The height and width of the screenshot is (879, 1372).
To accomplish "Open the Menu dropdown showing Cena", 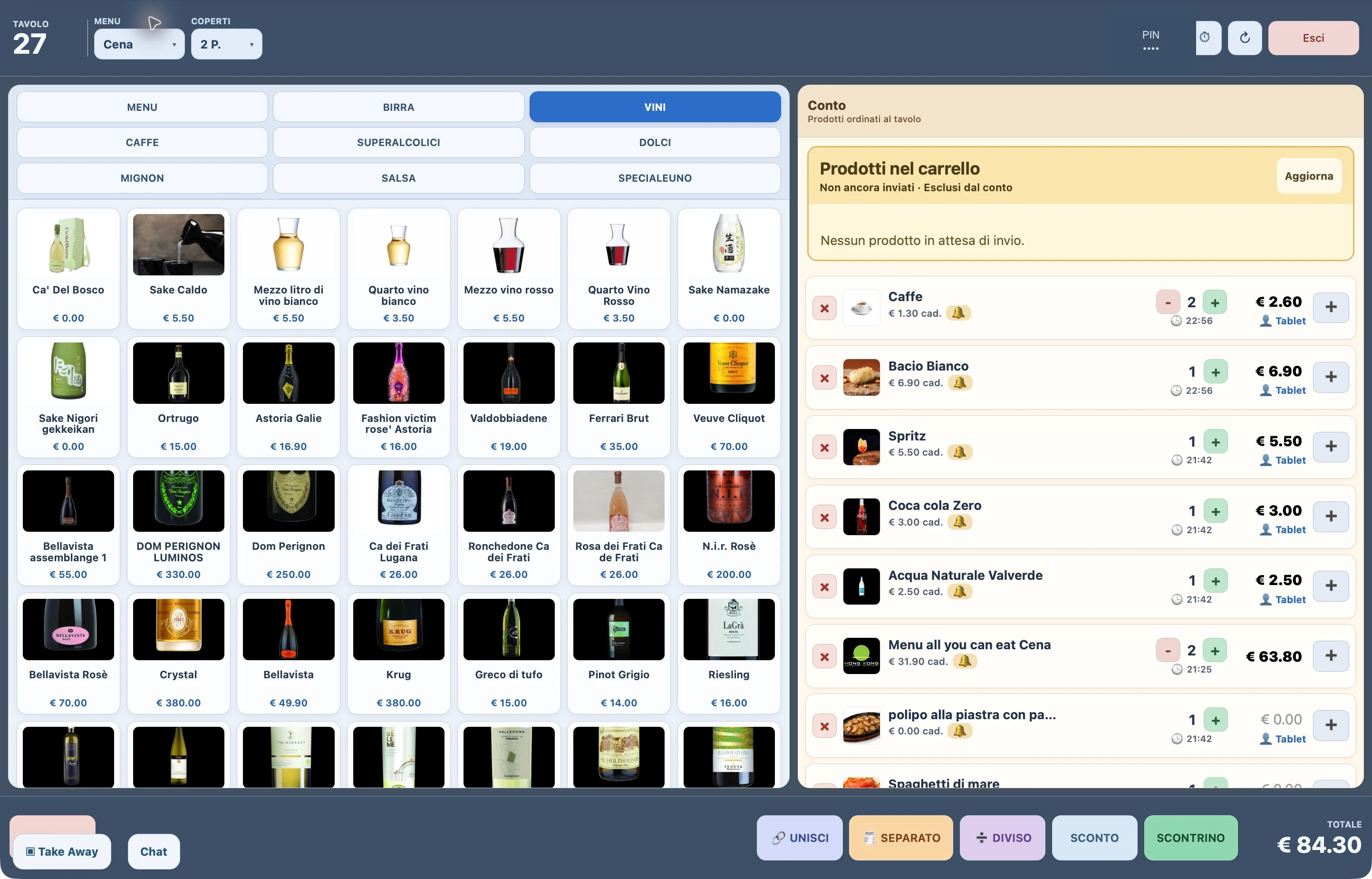I will click(x=139, y=44).
